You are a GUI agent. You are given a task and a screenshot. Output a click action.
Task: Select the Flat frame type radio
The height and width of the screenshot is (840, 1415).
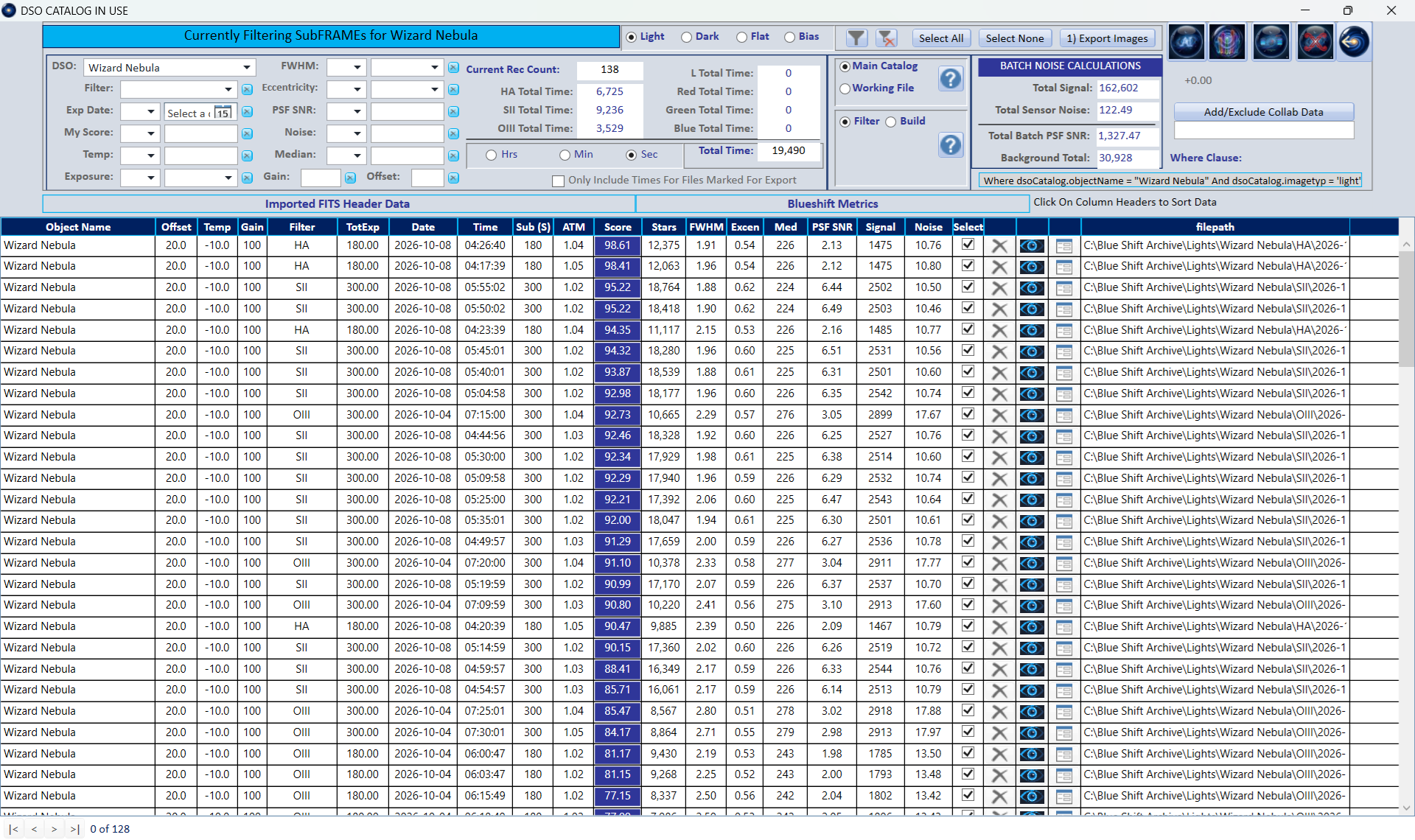coord(741,37)
